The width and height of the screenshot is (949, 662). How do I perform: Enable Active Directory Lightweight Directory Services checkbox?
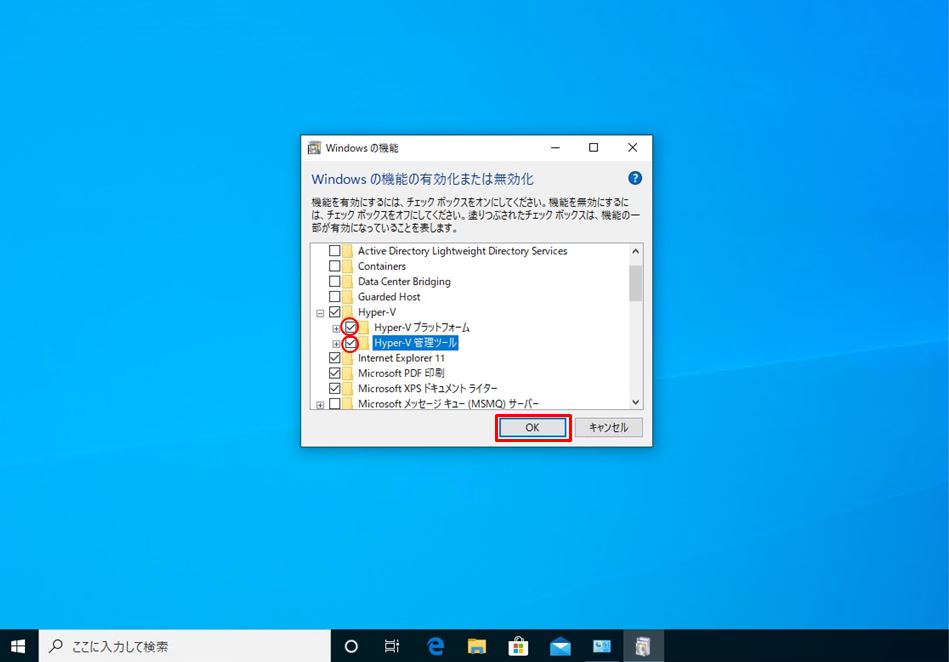(335, 251)
